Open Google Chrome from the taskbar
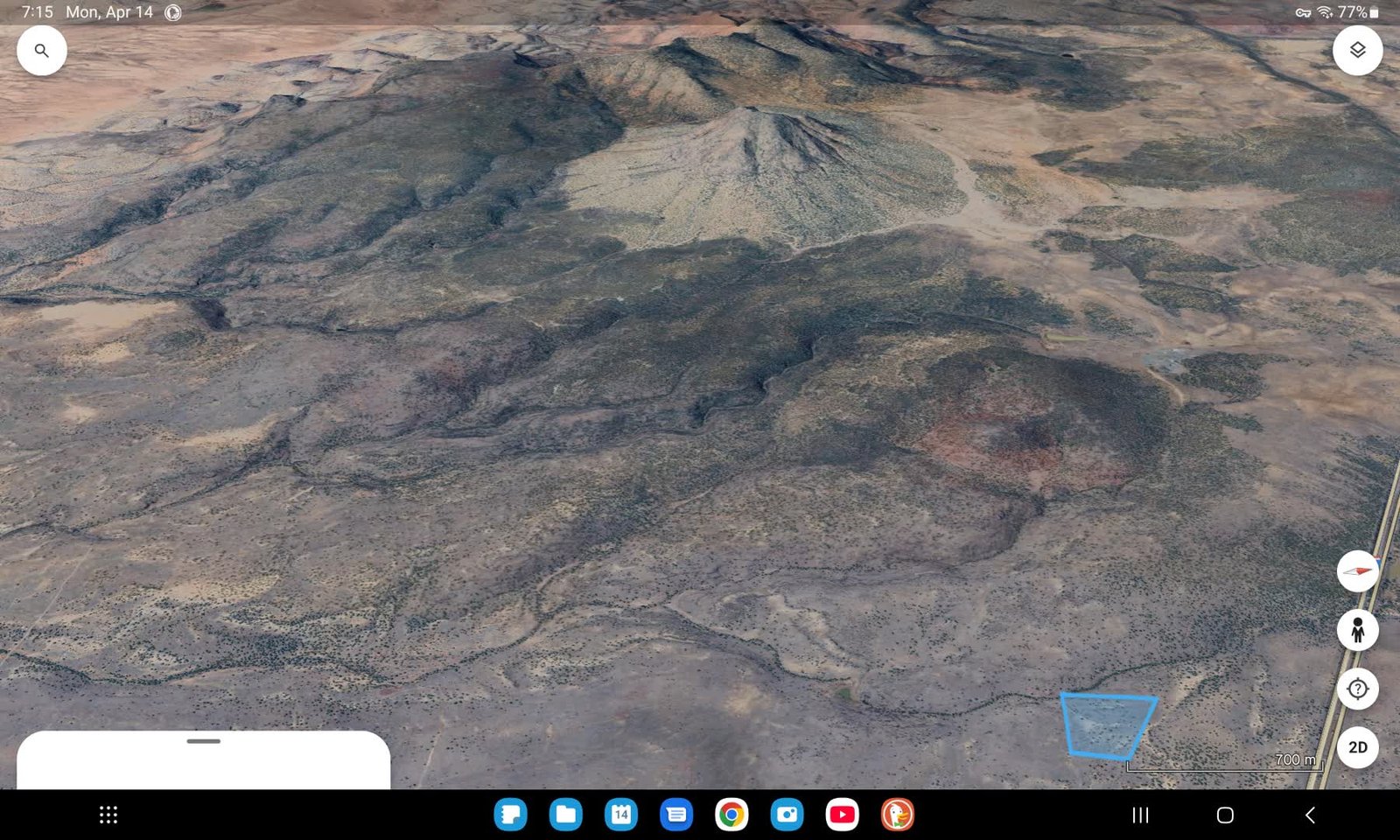This screenshot has height=840, width=1400. pos(731,815)
